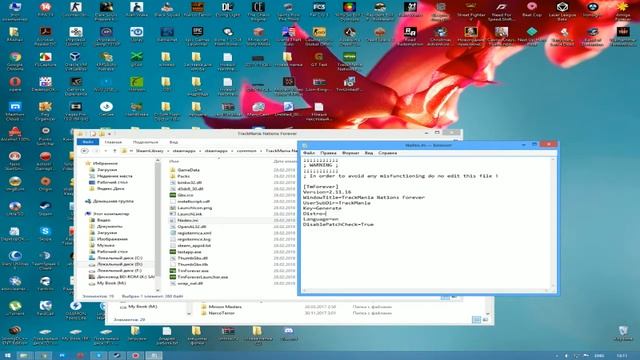Open the Windows Start button
The height and width of the screenshot is (360, 640).
[x=7, y=356]
